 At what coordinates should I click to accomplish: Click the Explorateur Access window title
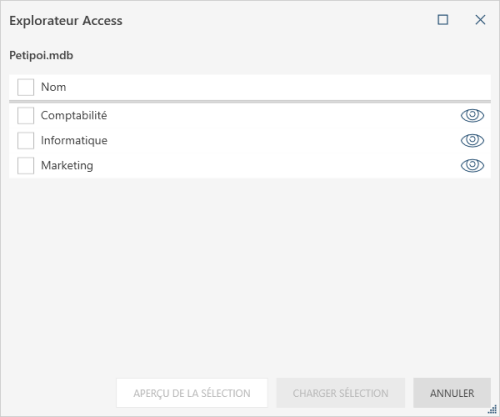[66, 21]
